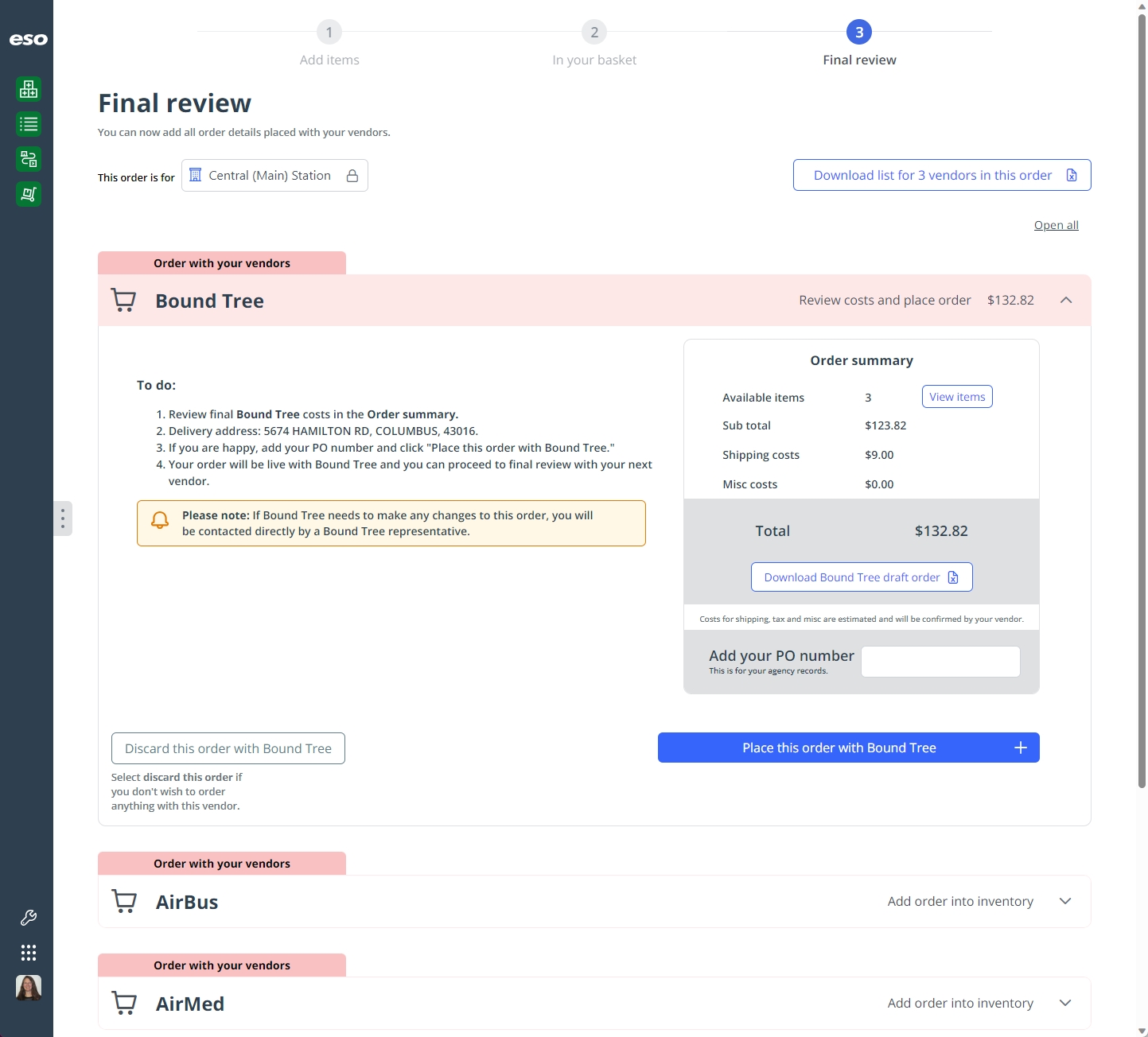Place this order with Bound Tree
Screen dimensions: 1148x1037
[x=849, y=748]
